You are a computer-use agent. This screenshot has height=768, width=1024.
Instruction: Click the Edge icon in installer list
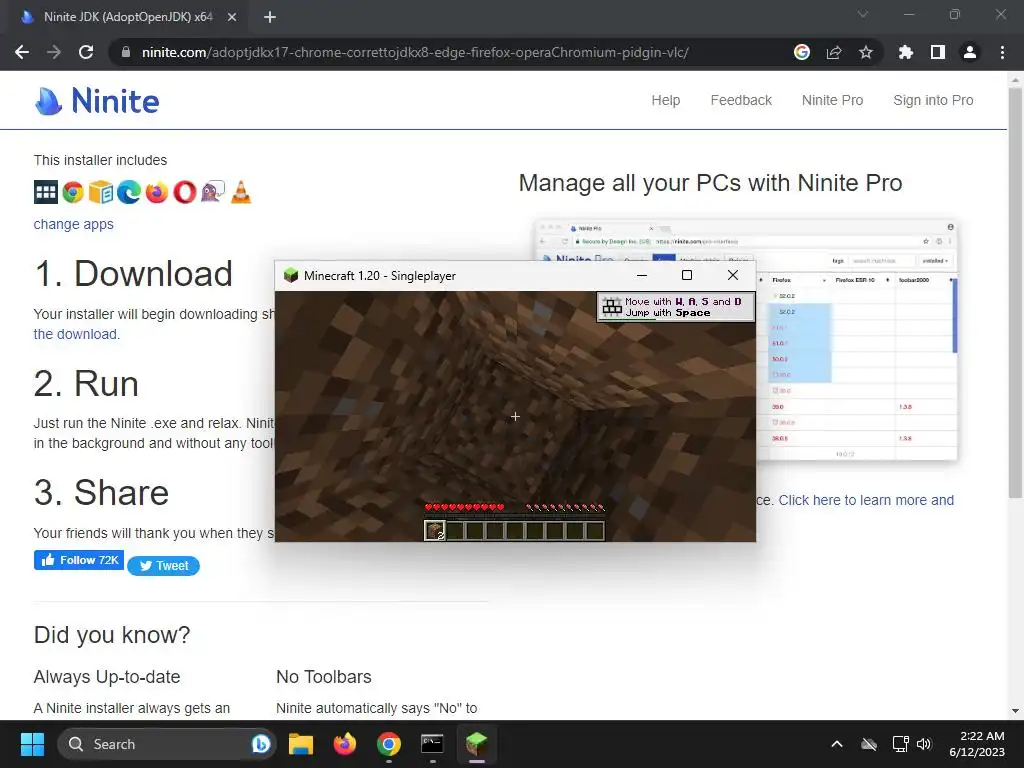pos(129,192)
